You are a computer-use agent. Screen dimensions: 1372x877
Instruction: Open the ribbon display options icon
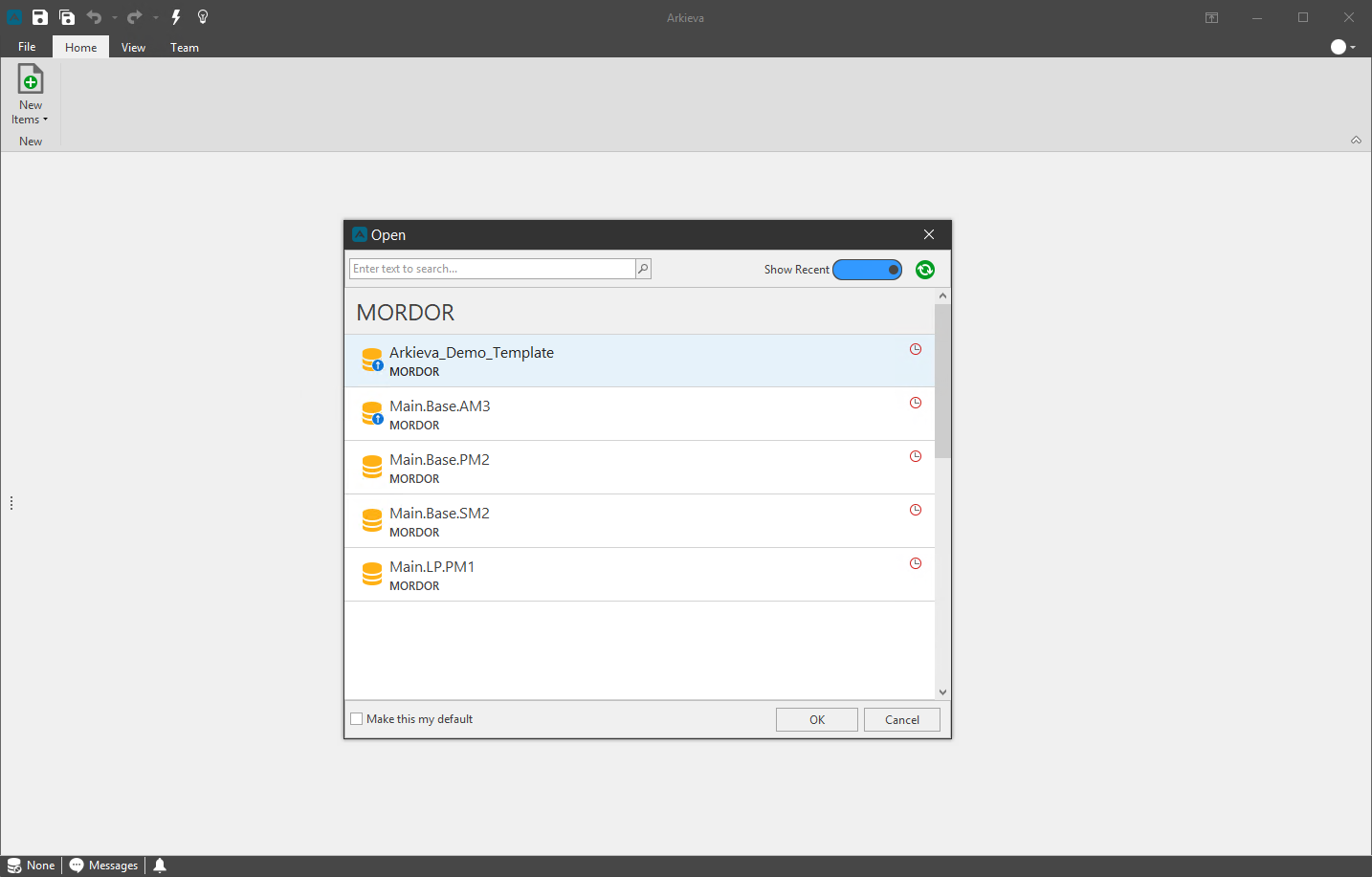[x=1211, y=17]
